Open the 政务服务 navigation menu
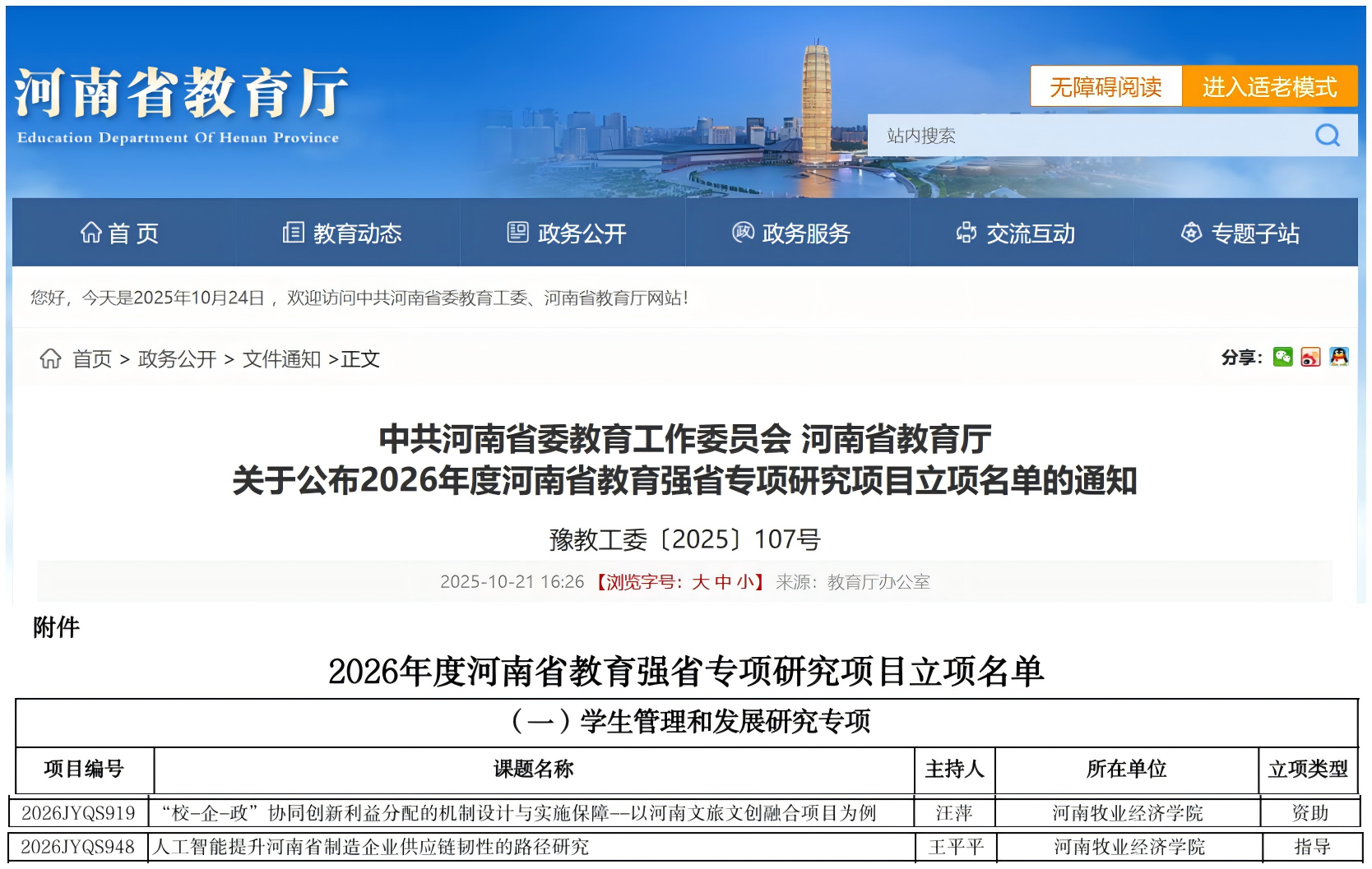The width and height of the screenshot is (1372, 869). click(805, 233)
